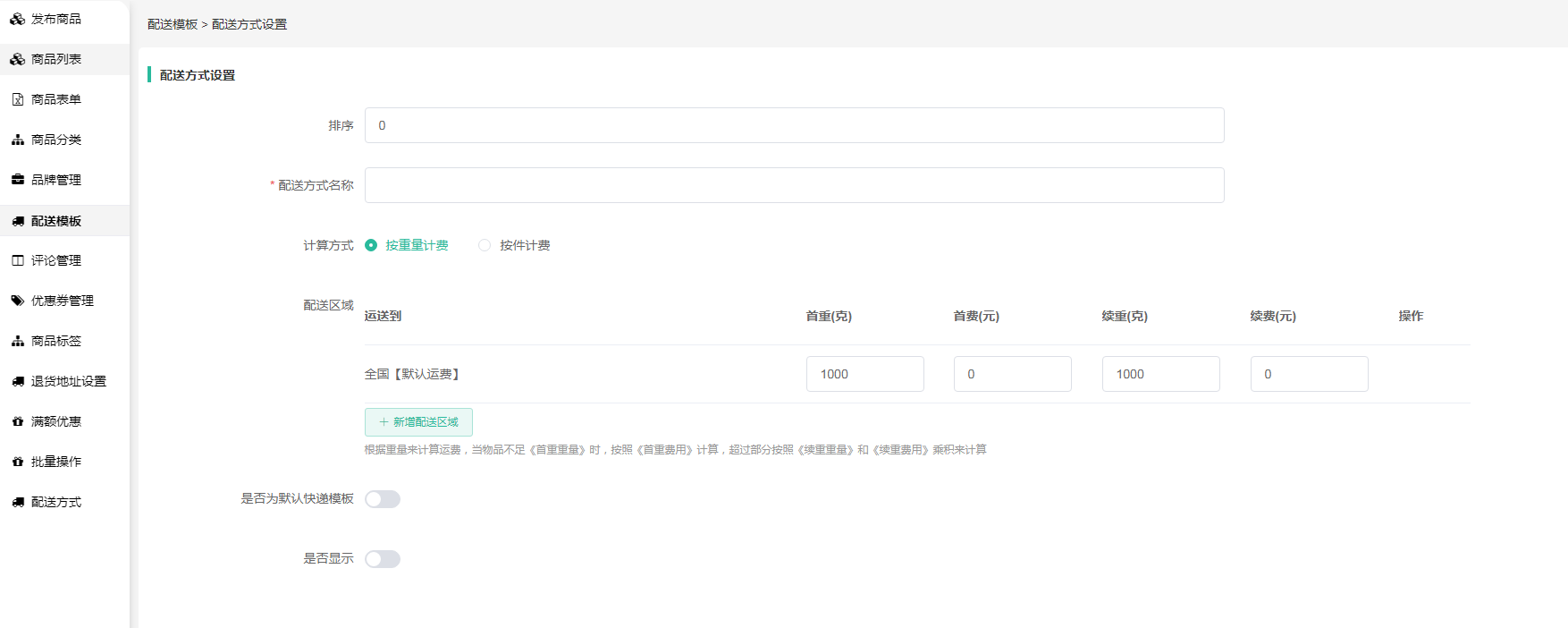
Task: Click 新增配送区域 button
Action: [x=418, y=422]
